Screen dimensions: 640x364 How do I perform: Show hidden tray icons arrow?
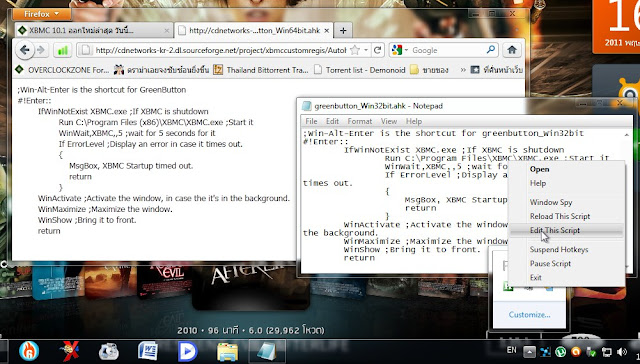click(529, 352)
